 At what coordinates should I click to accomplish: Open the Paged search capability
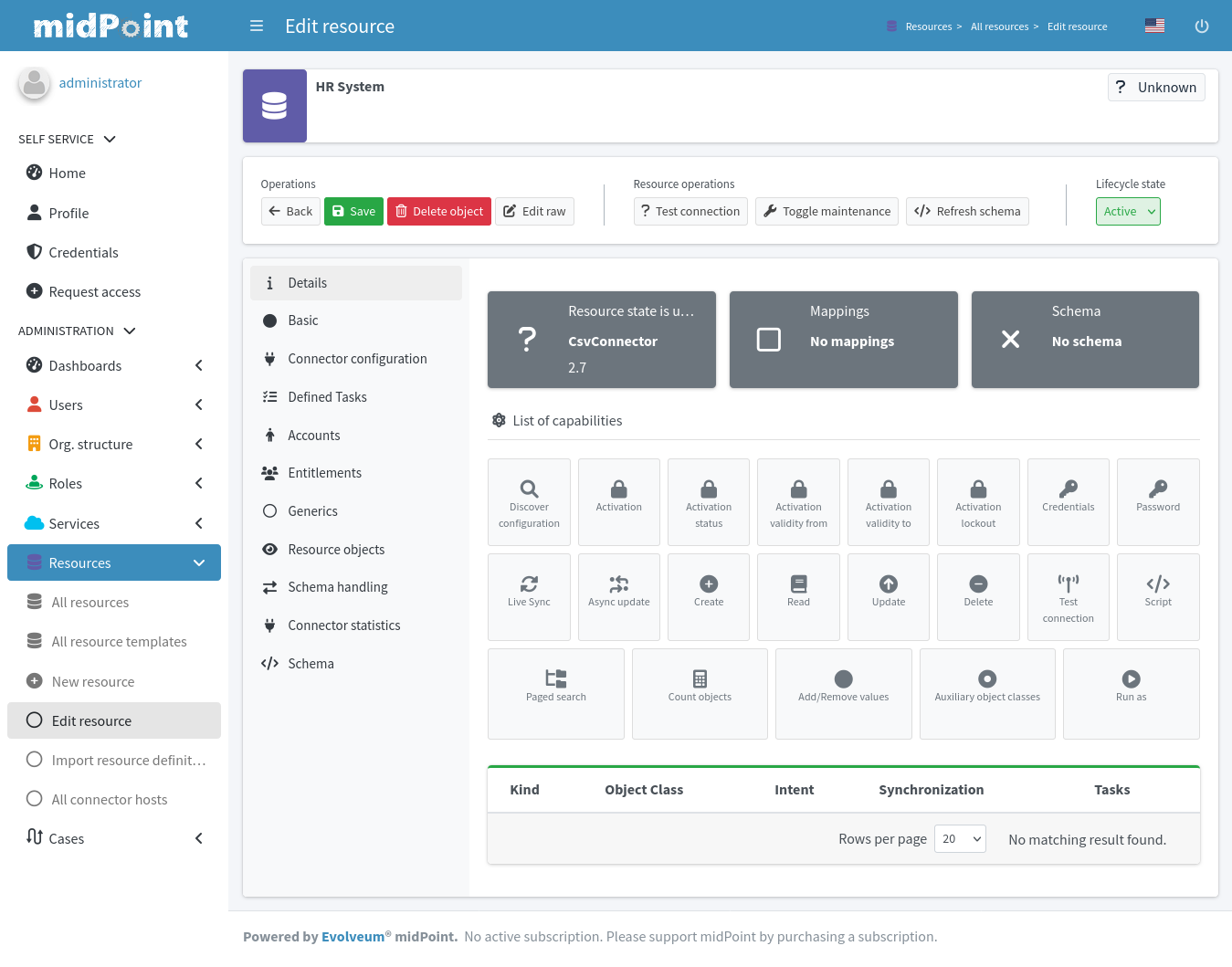(x=555, y=693)
